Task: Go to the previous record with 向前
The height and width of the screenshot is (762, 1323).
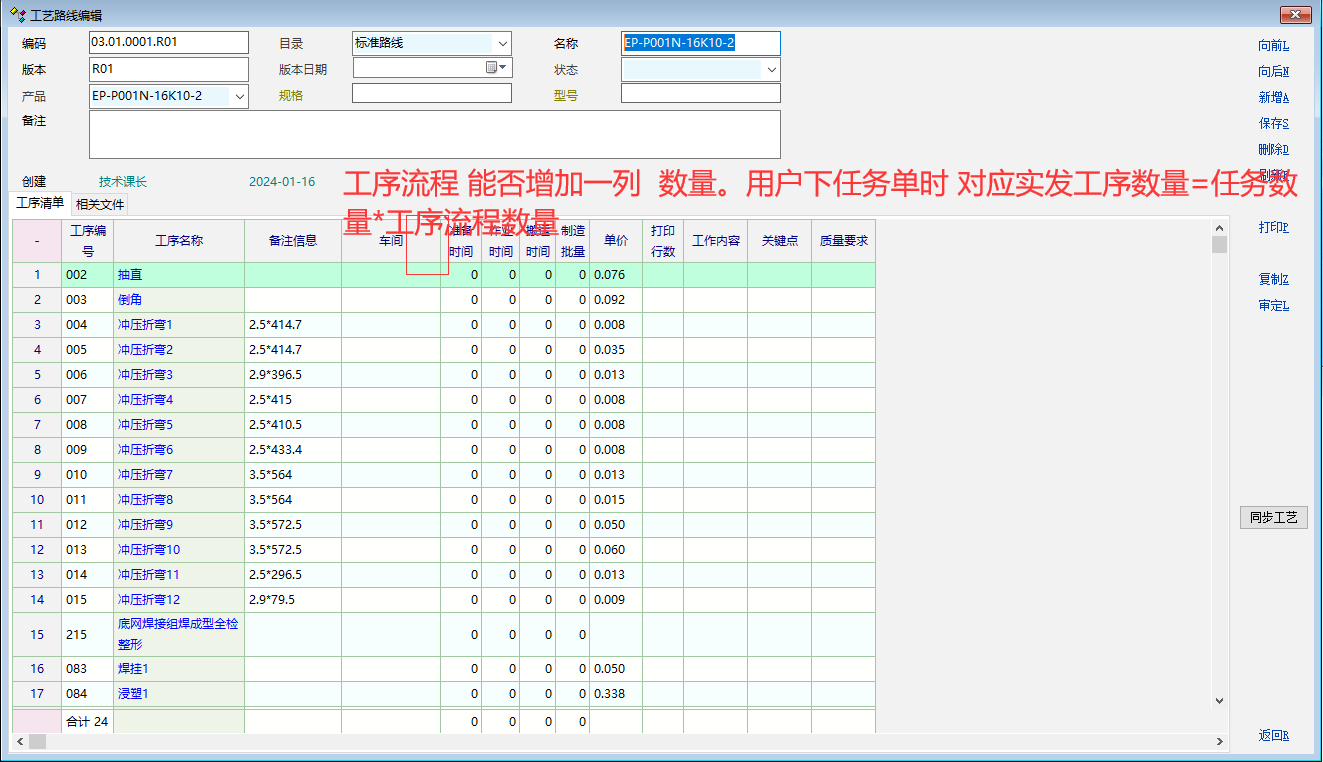Action: 1273,45
